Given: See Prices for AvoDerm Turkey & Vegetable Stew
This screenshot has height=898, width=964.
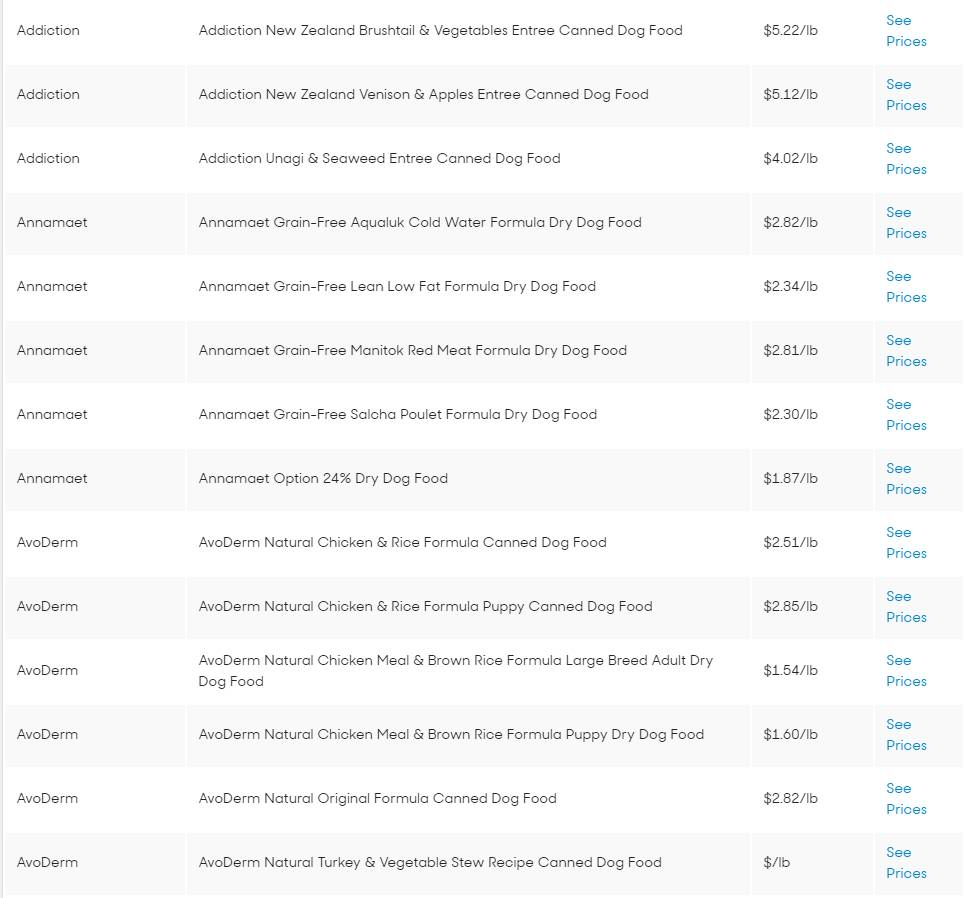Looking at the screenshot, I should [906, 862].
